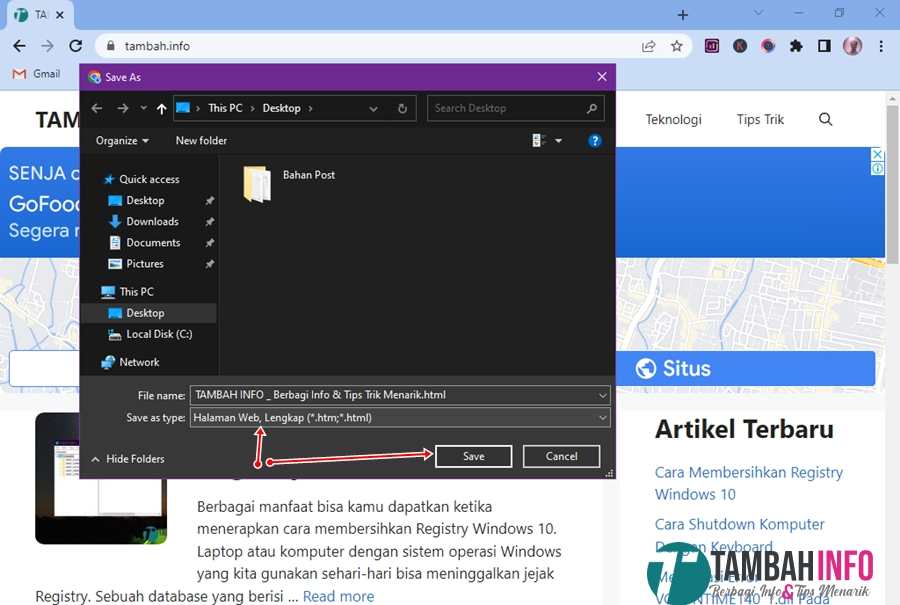The height and width of the screenshot is (605, 900).
Task: Click the dark round K extension icon
Action: tap(740, 46)
